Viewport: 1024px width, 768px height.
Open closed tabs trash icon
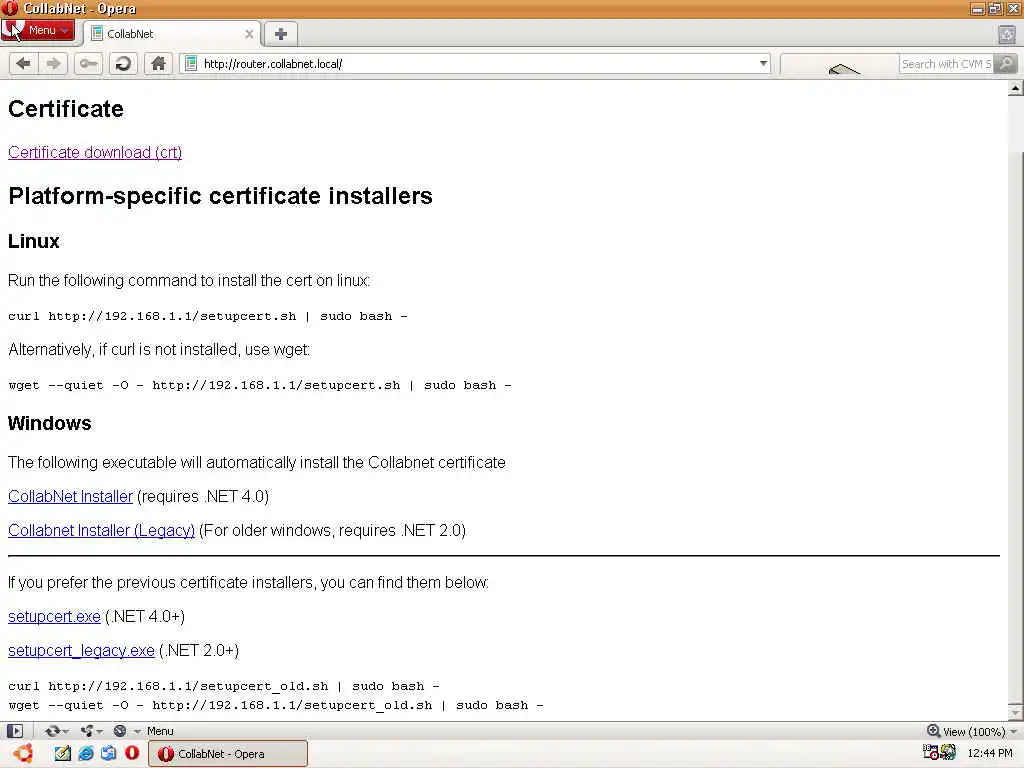[x=1008, y=34]
